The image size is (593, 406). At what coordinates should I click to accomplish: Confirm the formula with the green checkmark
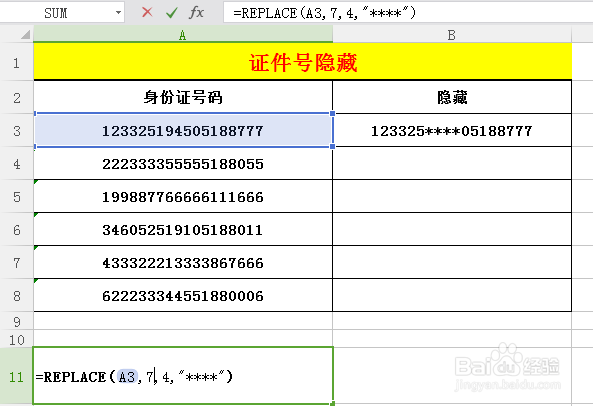pos(172,13)
